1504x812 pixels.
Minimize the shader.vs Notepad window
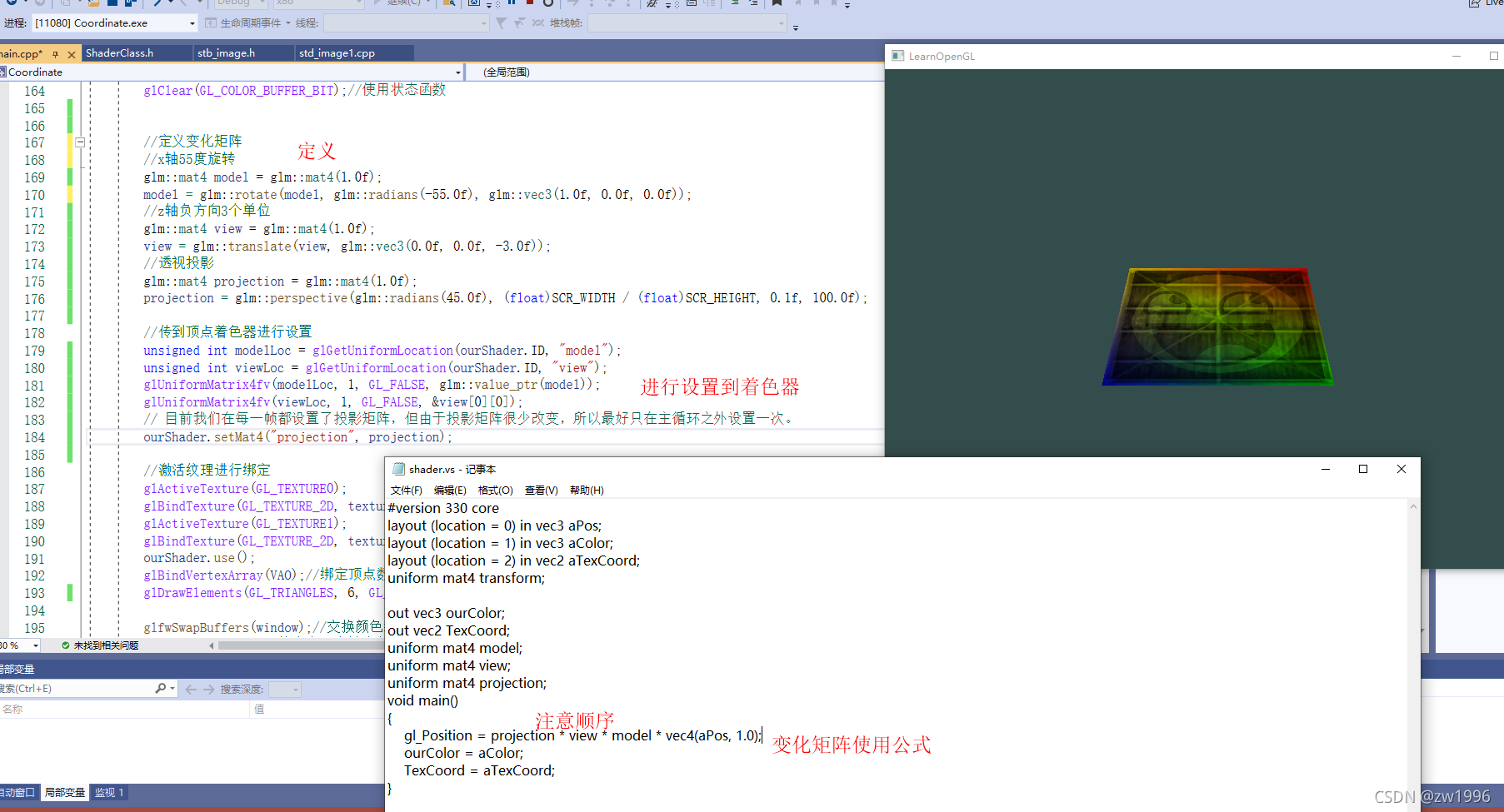1325,469
